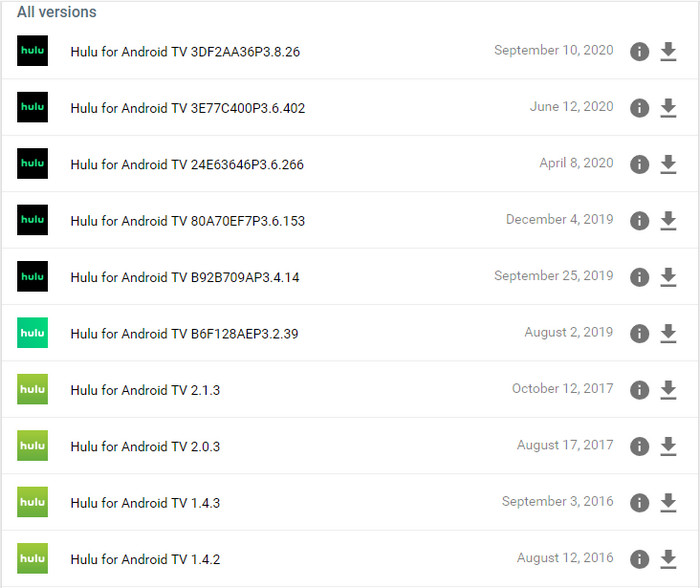Viewport: 700px width, 588px height.
Task: Show info icon for version 80A70EF7P3.6.153
Action: (x=639, y=221)
